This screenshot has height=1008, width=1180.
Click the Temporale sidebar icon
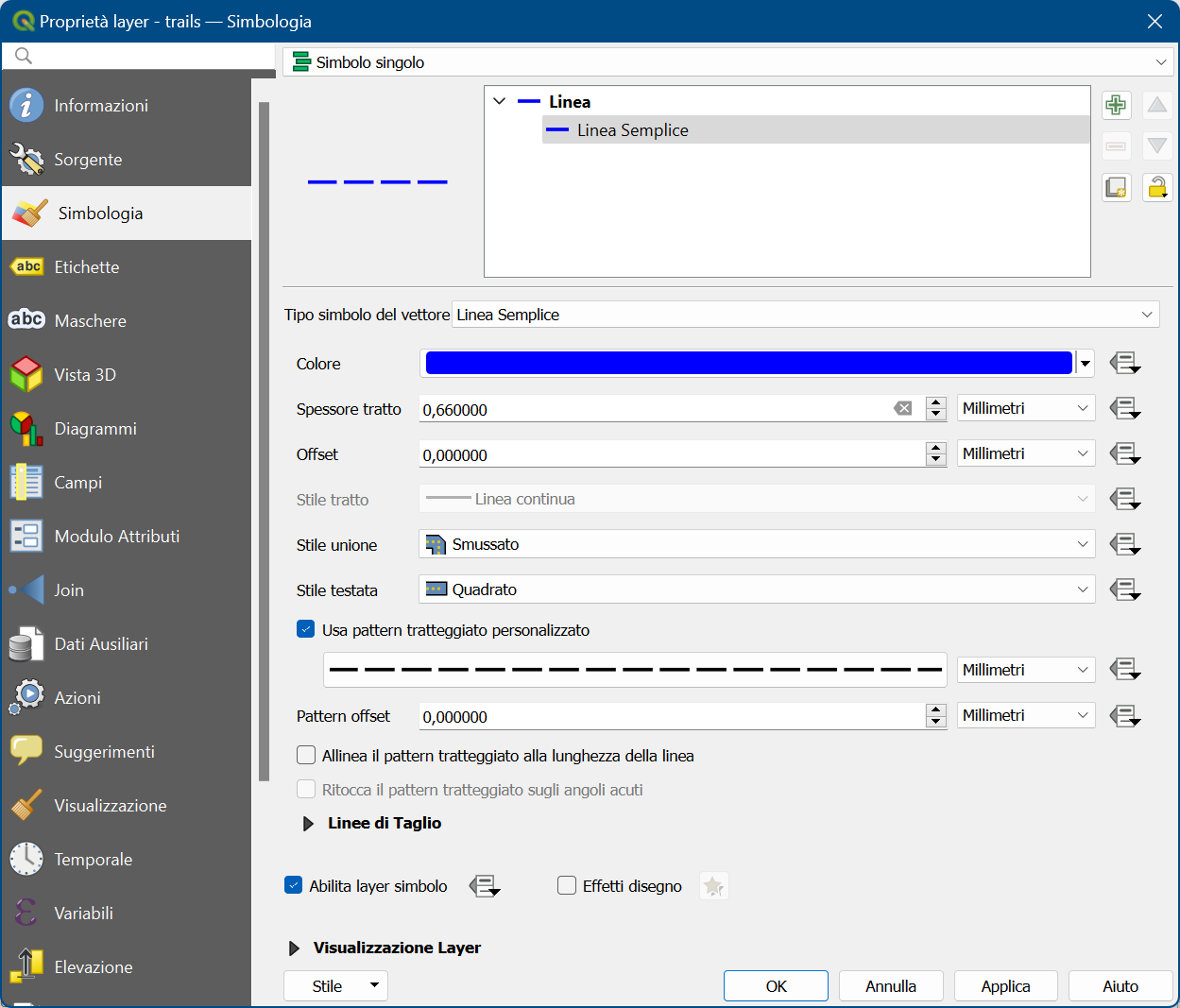[26, 859]
